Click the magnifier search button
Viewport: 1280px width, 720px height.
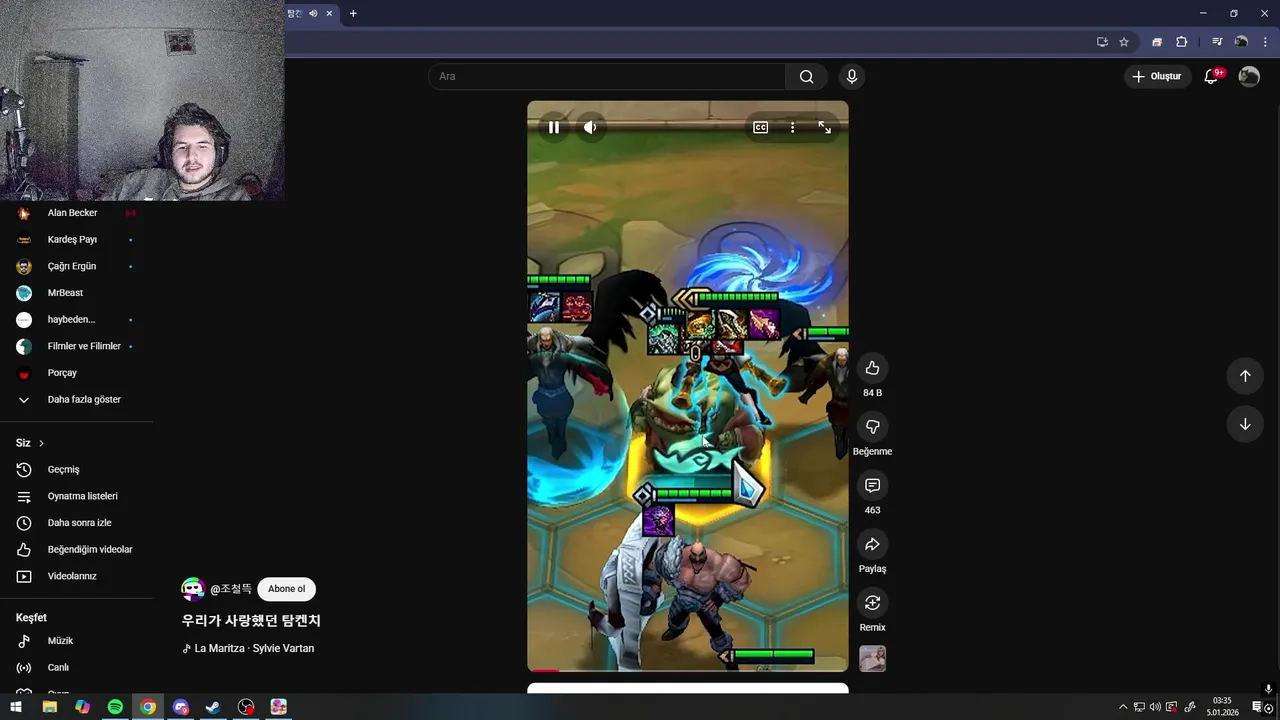(806, 76)
